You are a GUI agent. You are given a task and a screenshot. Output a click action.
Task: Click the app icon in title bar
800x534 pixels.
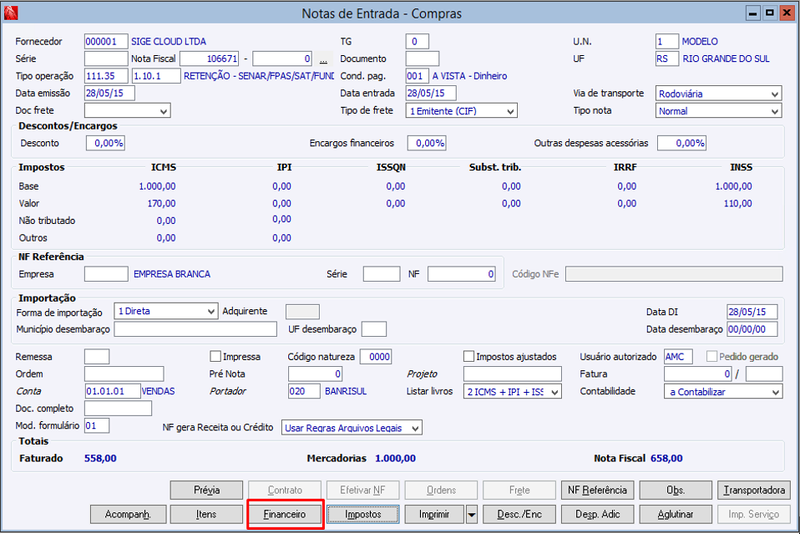(x=11, y=13)
